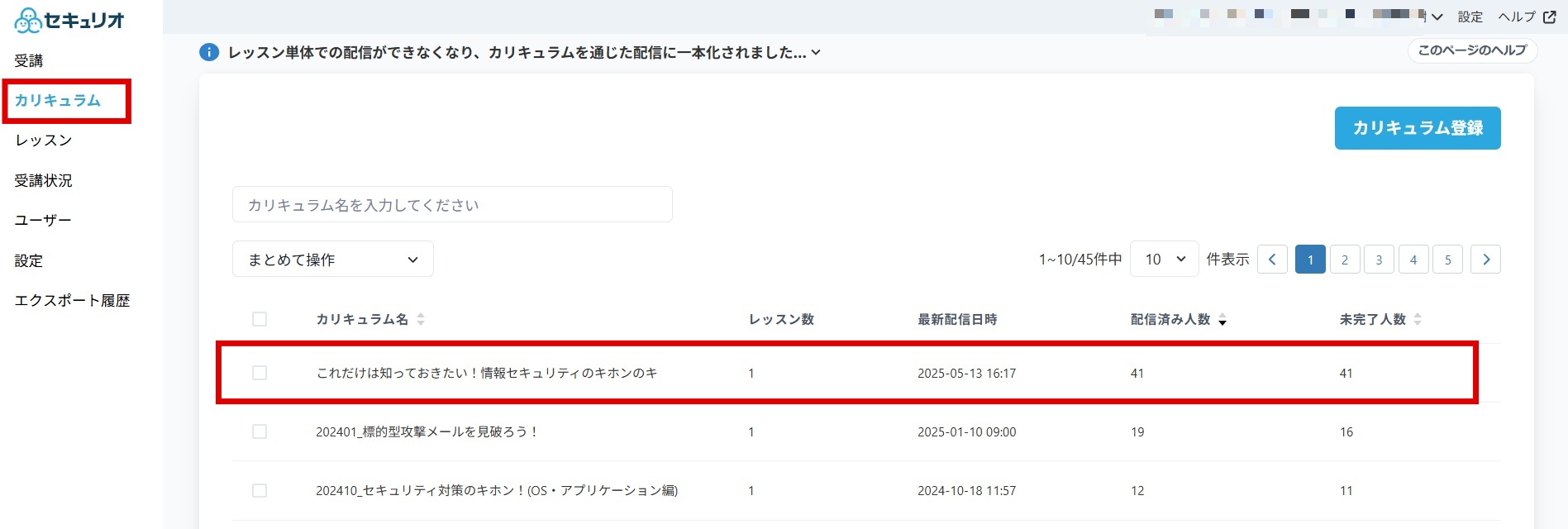Go to page 2
This screenshot has width=1568, height=529.
click(1345, 260)
